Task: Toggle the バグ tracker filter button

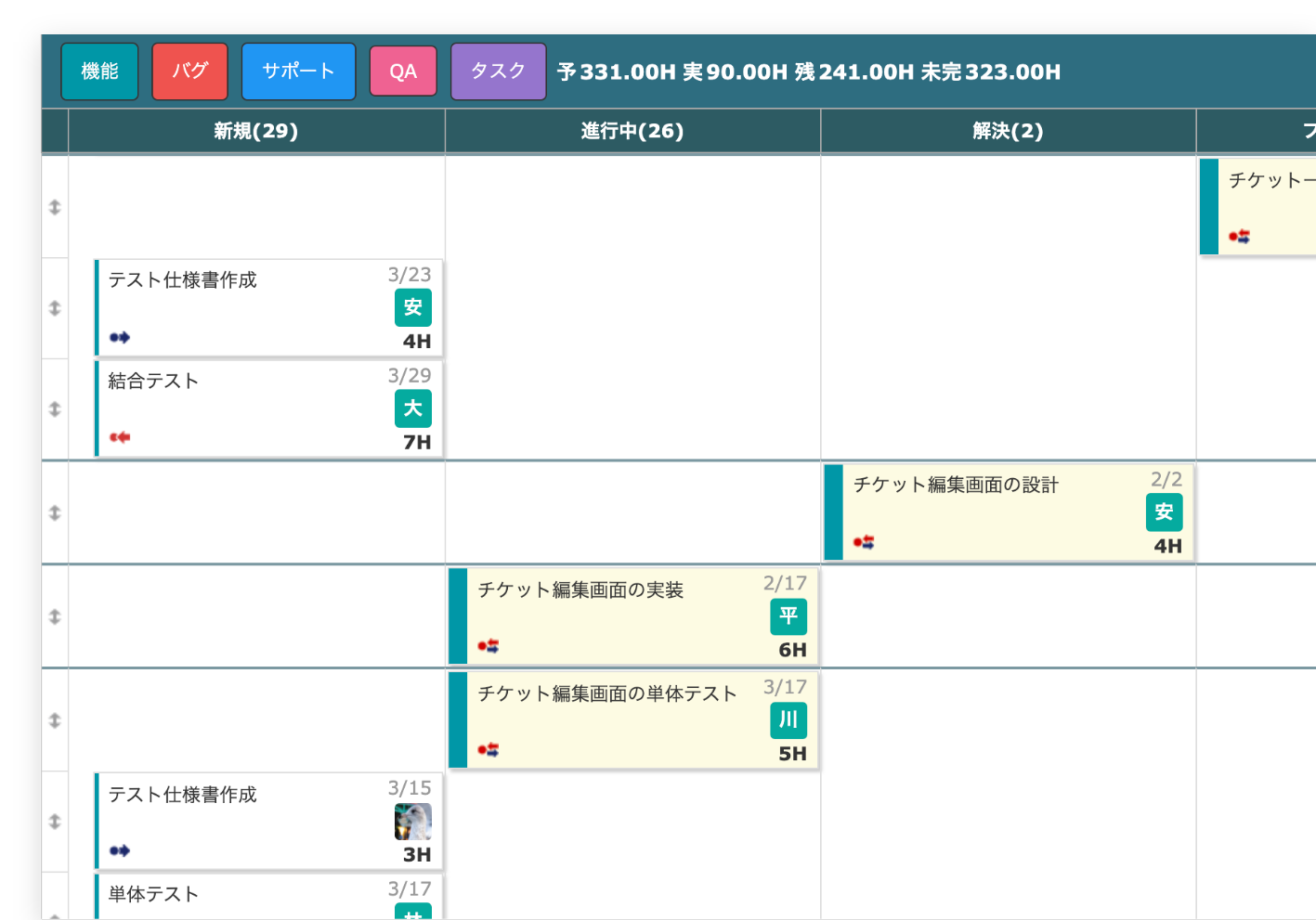Action: click(x=189, y=71)
